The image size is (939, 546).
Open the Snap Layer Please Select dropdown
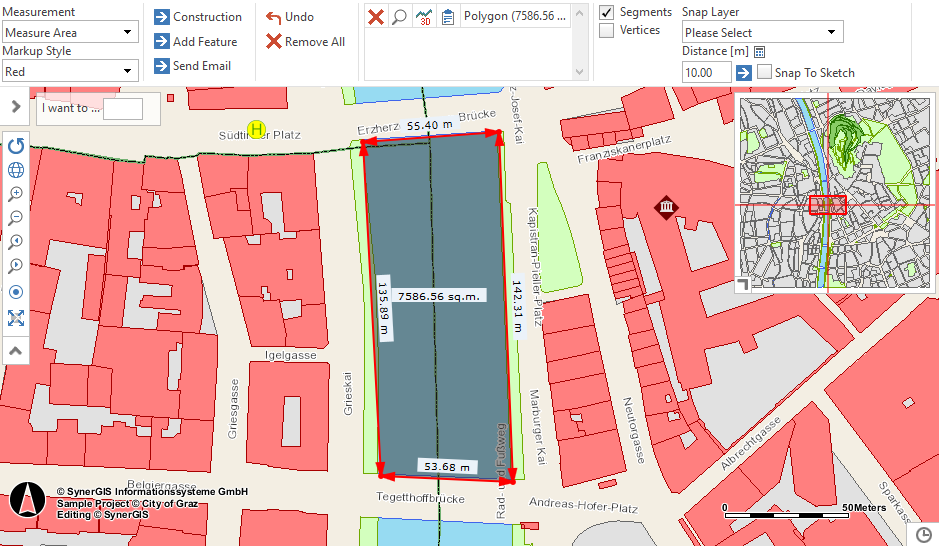tap(762, 32)
